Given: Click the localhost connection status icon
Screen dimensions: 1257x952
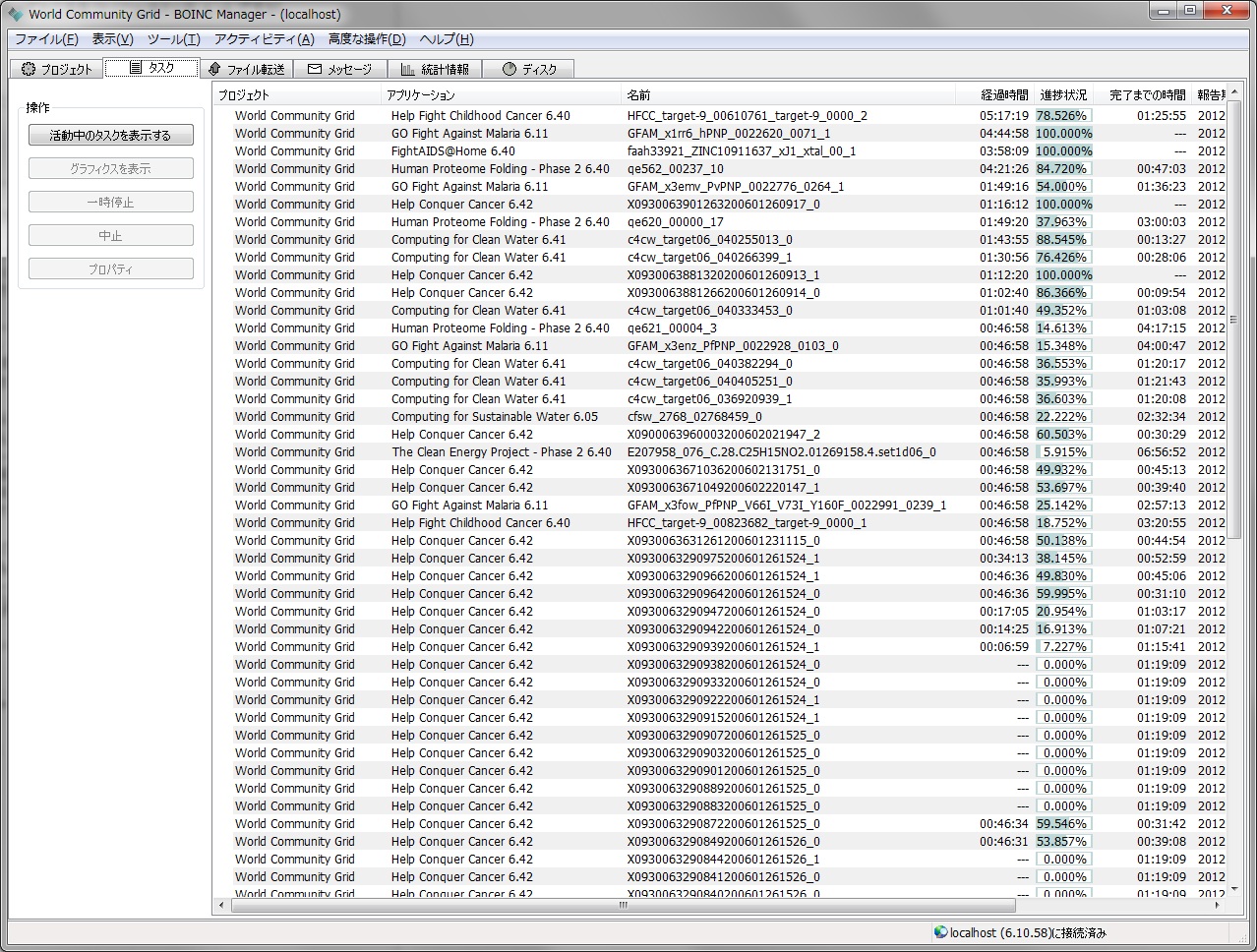Looking at the screenshot, I should point(940,932).
